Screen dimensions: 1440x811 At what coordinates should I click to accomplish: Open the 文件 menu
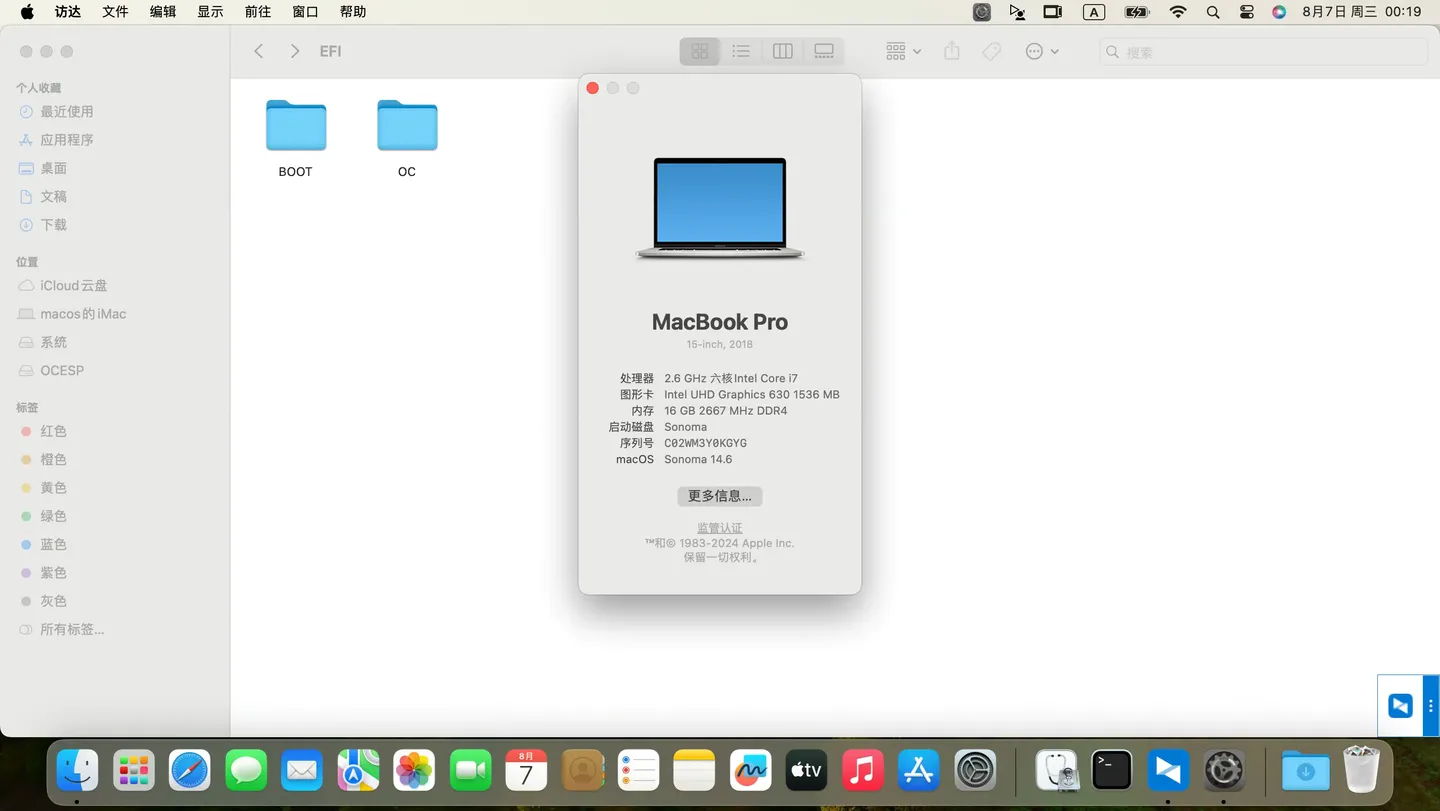tap(116, 12)
